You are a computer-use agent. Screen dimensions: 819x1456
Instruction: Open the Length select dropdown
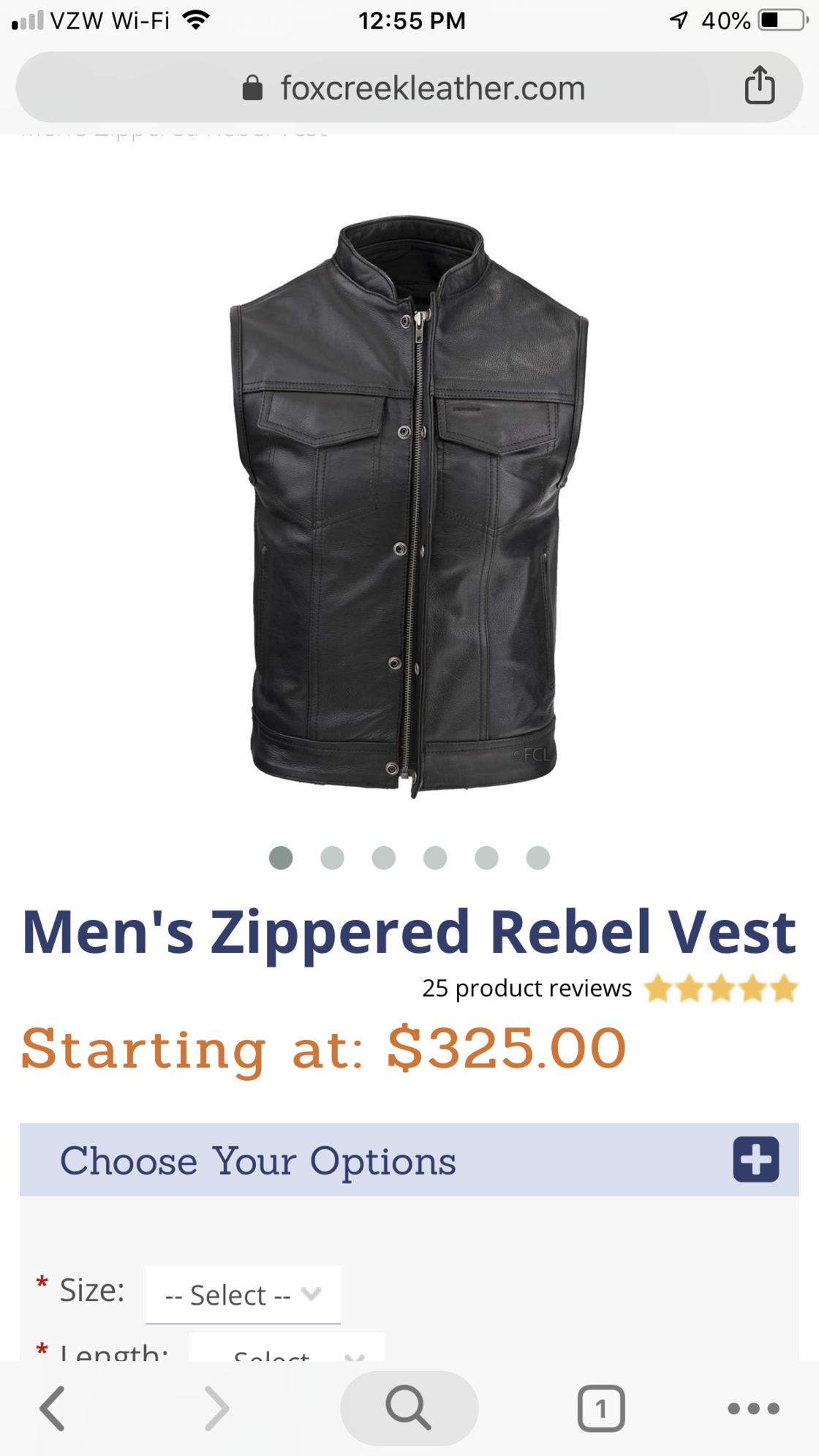287,1347
